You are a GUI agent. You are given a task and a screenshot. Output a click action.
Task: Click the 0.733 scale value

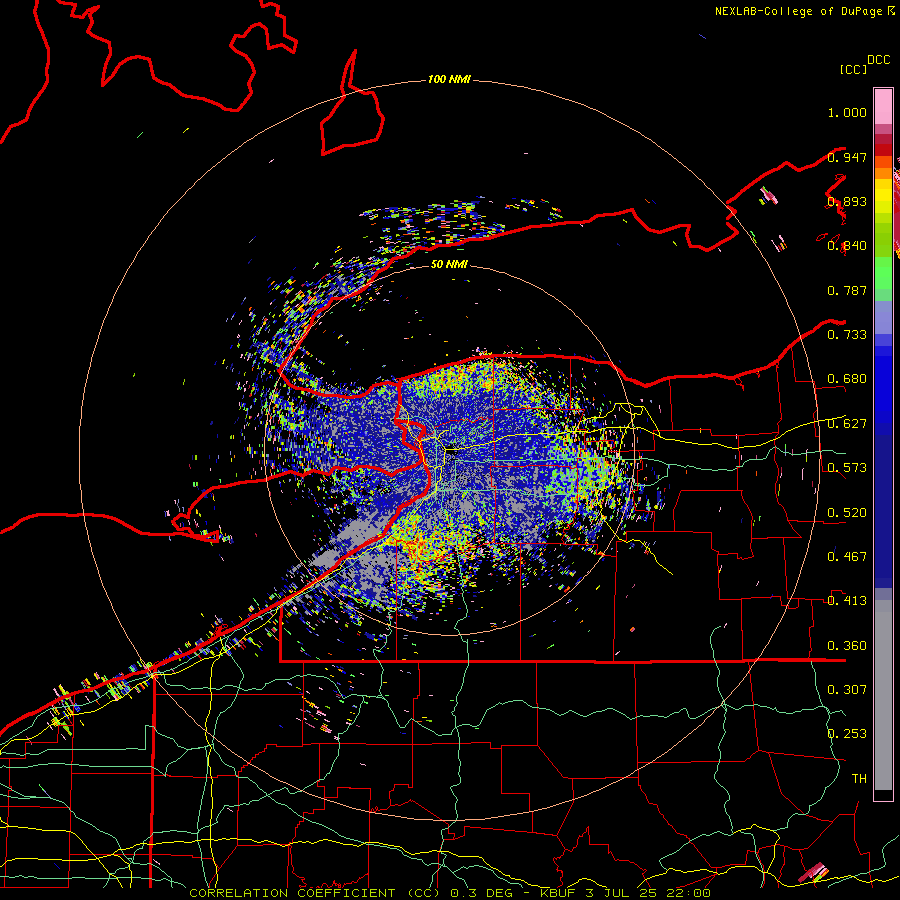point(847,335)
